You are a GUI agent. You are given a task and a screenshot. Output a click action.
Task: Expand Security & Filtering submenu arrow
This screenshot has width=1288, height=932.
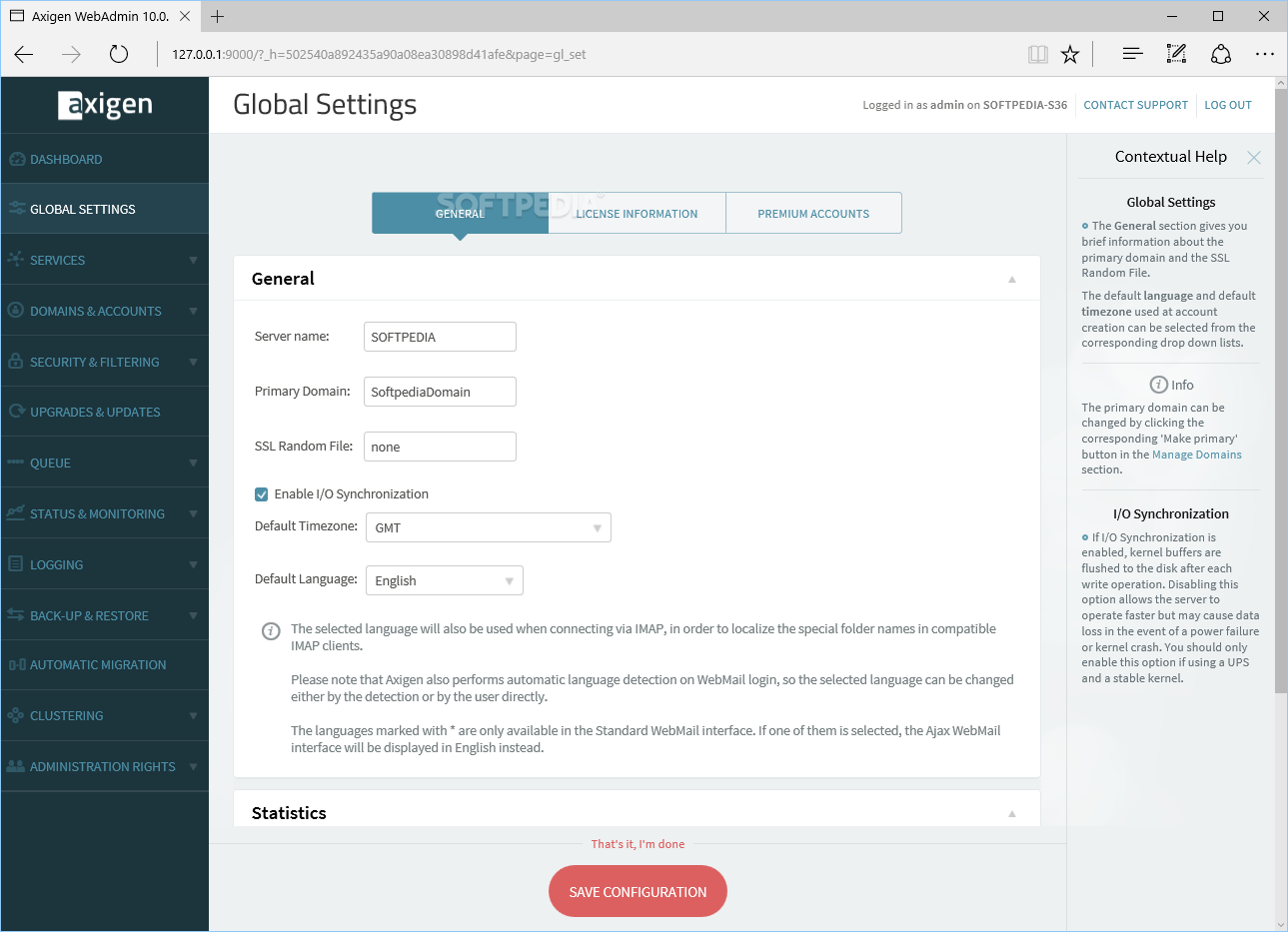pos(193,362)
